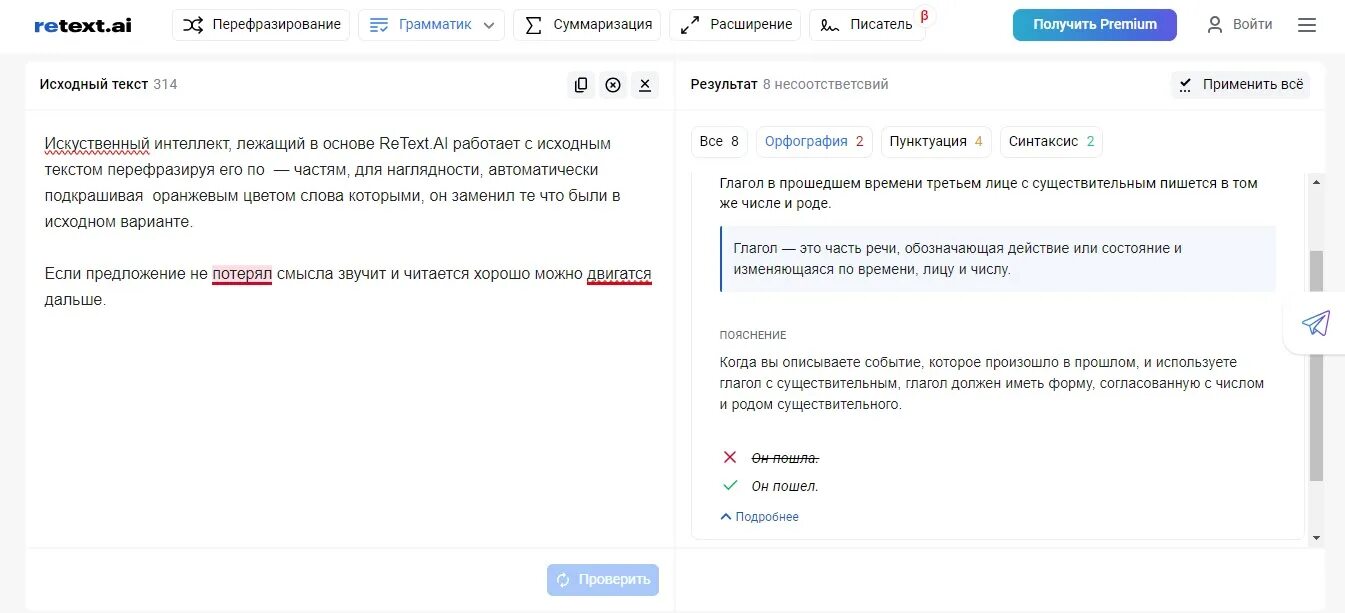This screenshot has height=613, width=1345.
Task: Click the results panel scrollbar down arrow
Action: point(1316,538)
